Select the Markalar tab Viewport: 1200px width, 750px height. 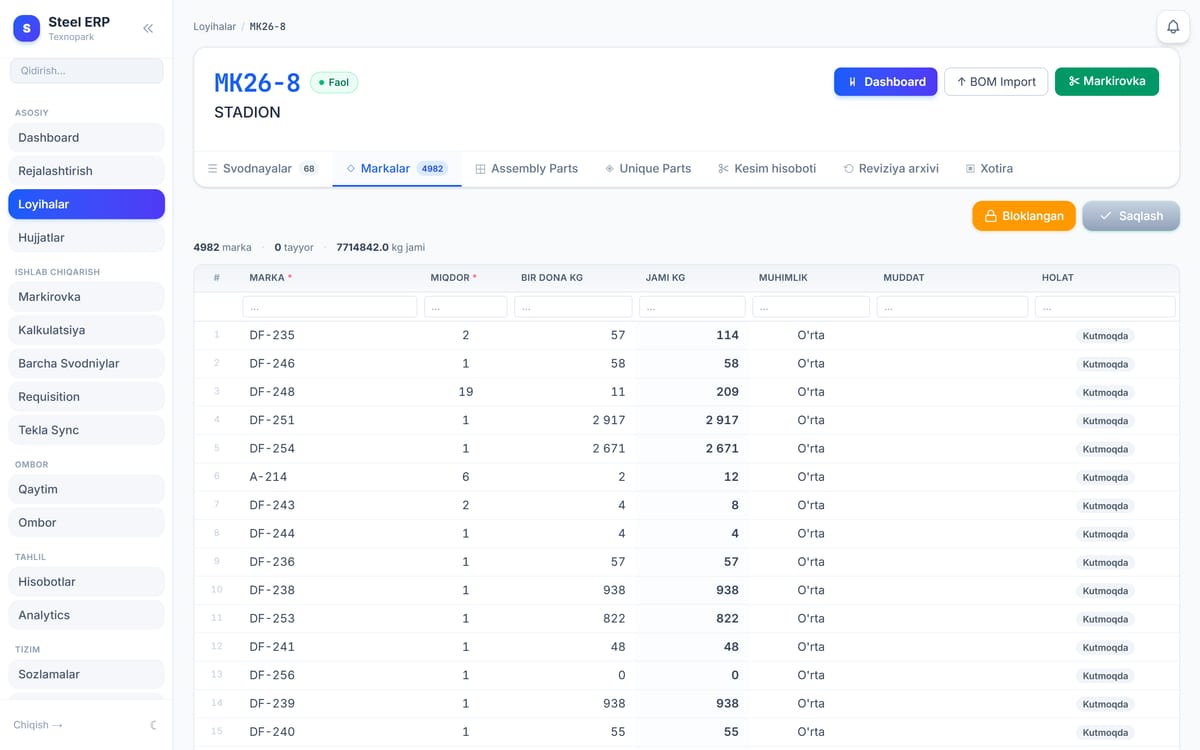tap(396, 169)
